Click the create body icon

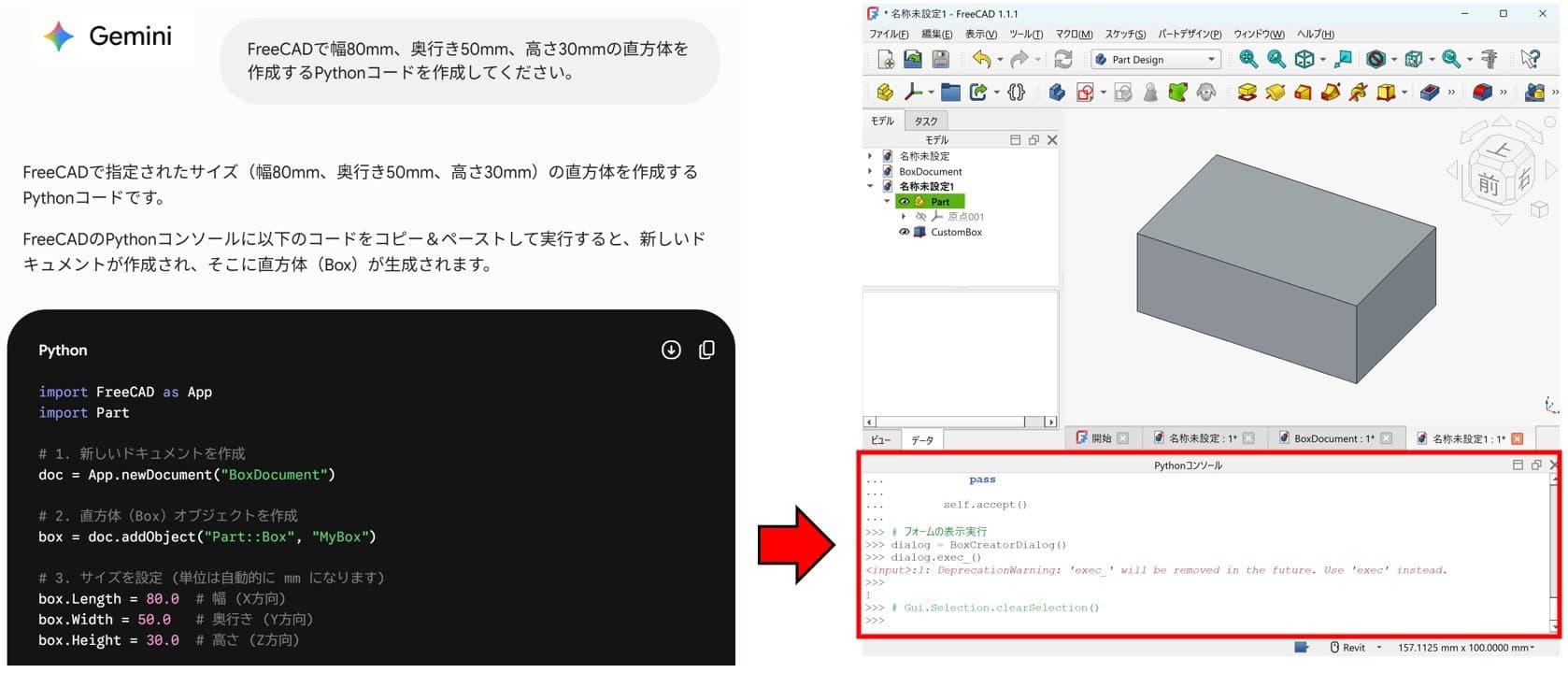886,92
